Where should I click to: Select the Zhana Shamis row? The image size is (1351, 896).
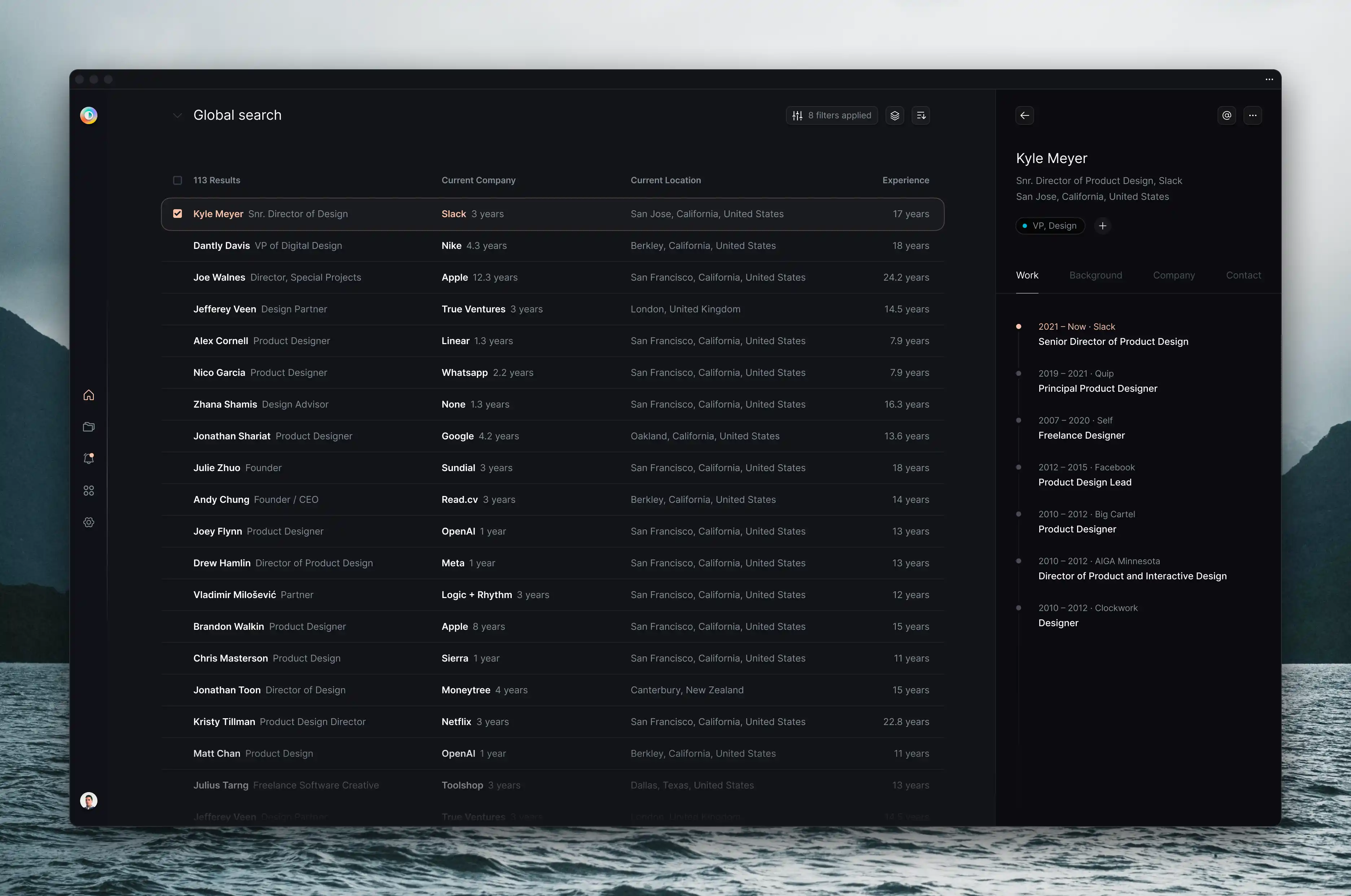pyautogui.click(x=552, y=405)
